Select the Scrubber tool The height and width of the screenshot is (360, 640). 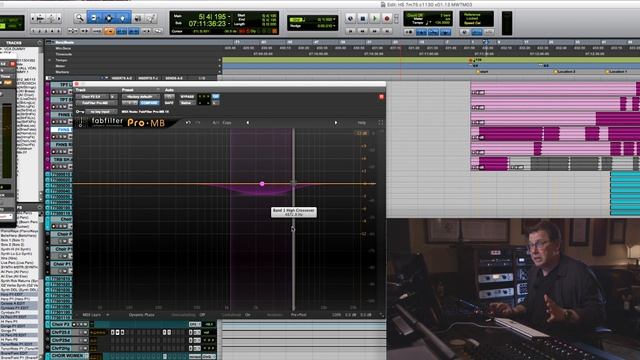[x=138, y=18]
